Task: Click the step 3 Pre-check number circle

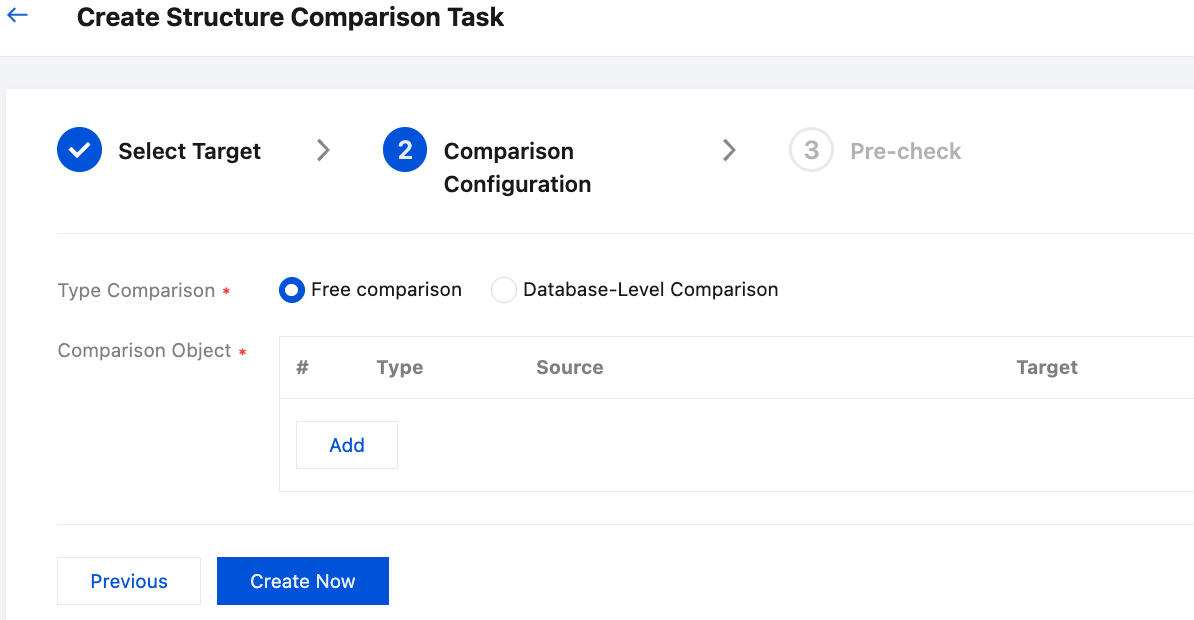Action: (811, 151)
